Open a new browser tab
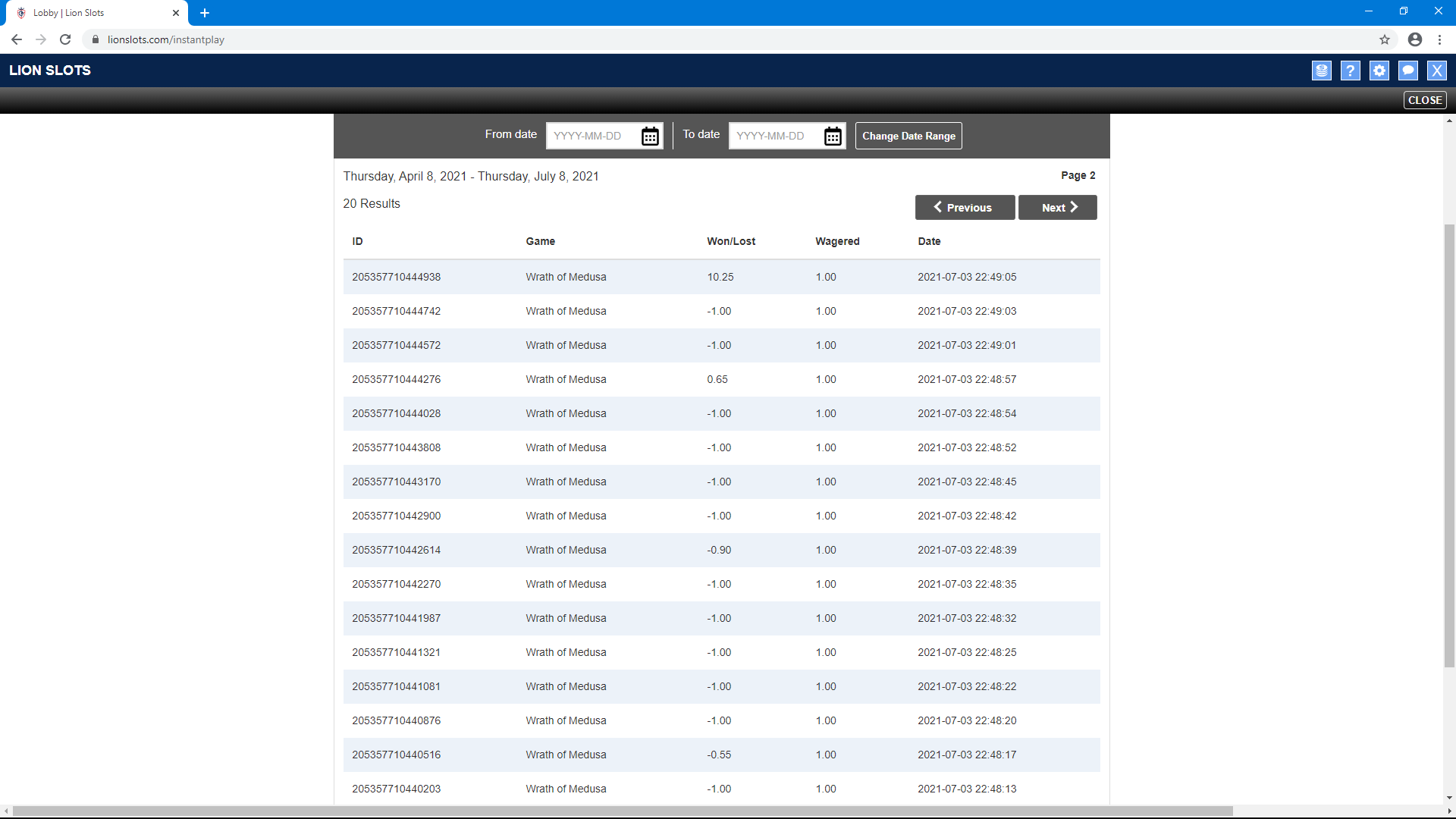The image size is (1456, 819). [x=205, y=13]
